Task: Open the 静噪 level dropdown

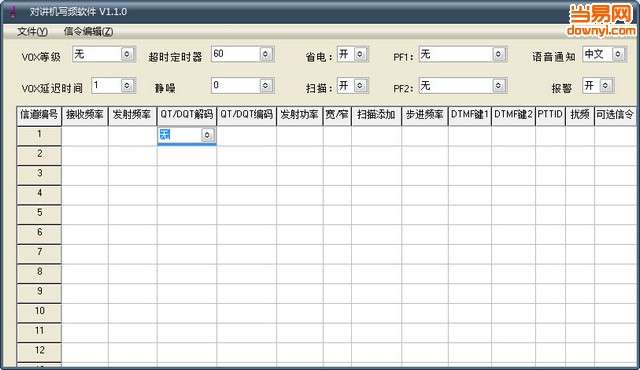Action: [266, 85]
